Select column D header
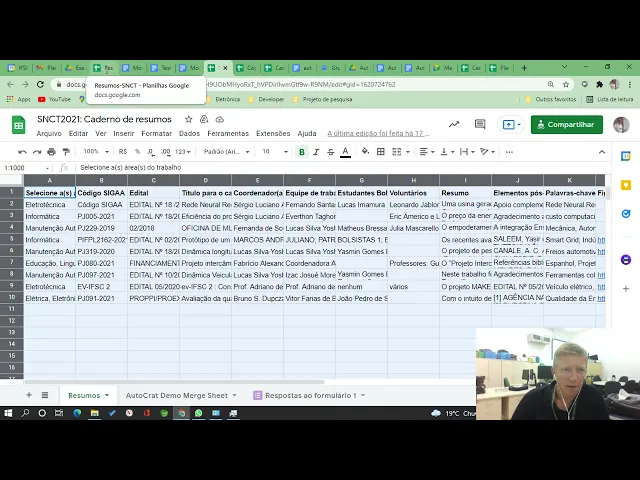This screenshot has width=640, height=480. 205,180
